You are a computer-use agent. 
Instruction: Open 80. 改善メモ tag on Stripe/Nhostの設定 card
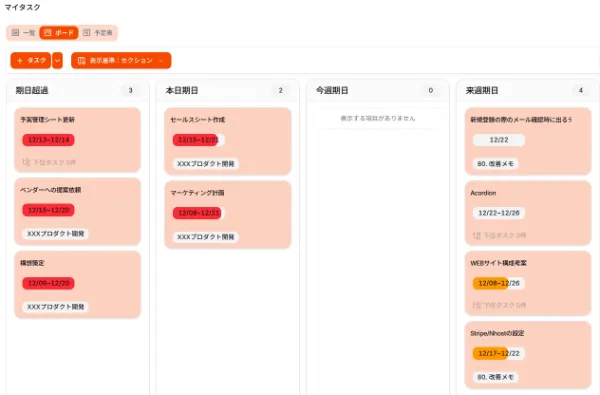coord(496,377)
